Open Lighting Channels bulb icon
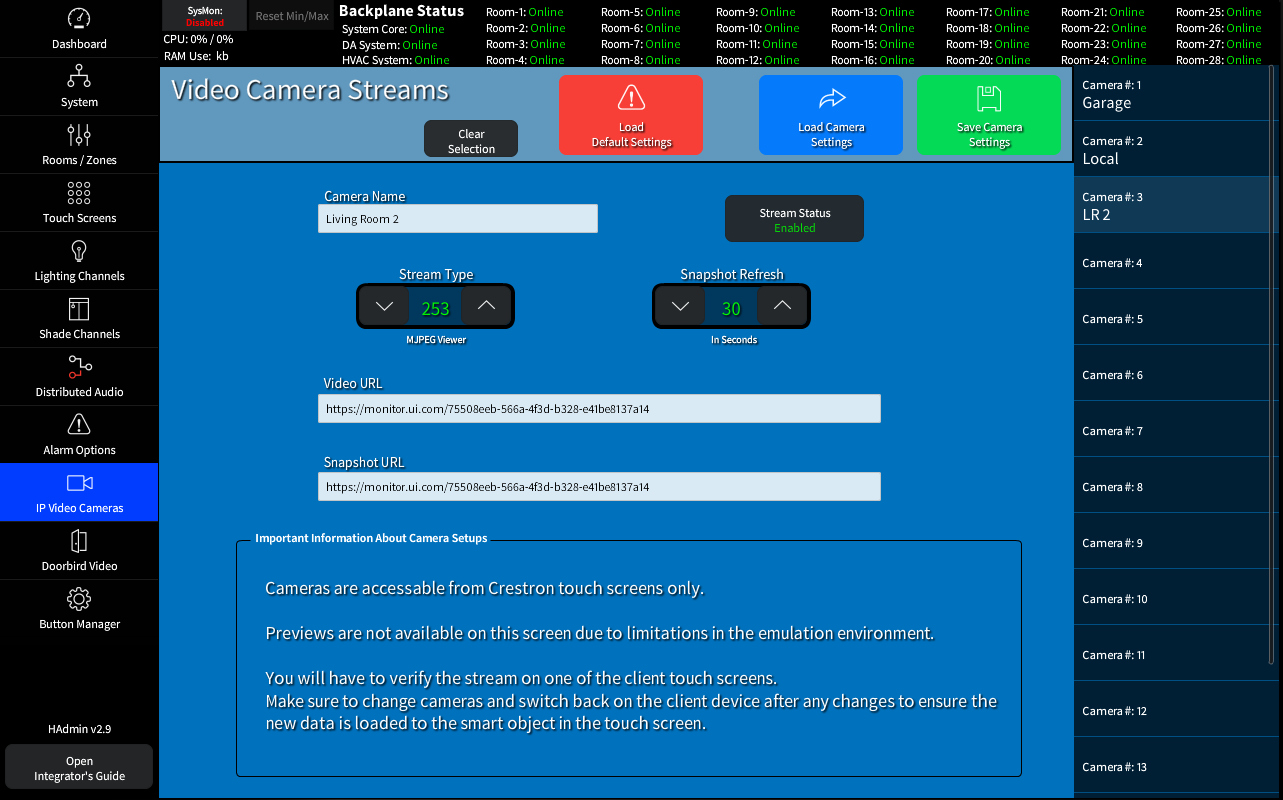1283x800 pixels. point(79,250)
